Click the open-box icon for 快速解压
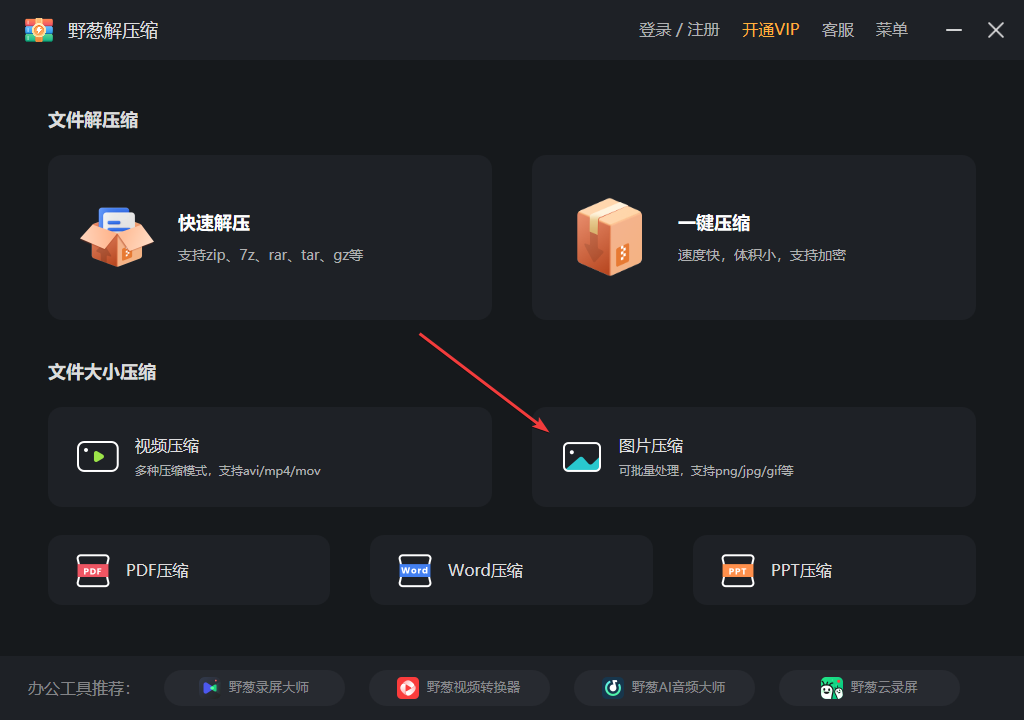 (x=117, y=237)
